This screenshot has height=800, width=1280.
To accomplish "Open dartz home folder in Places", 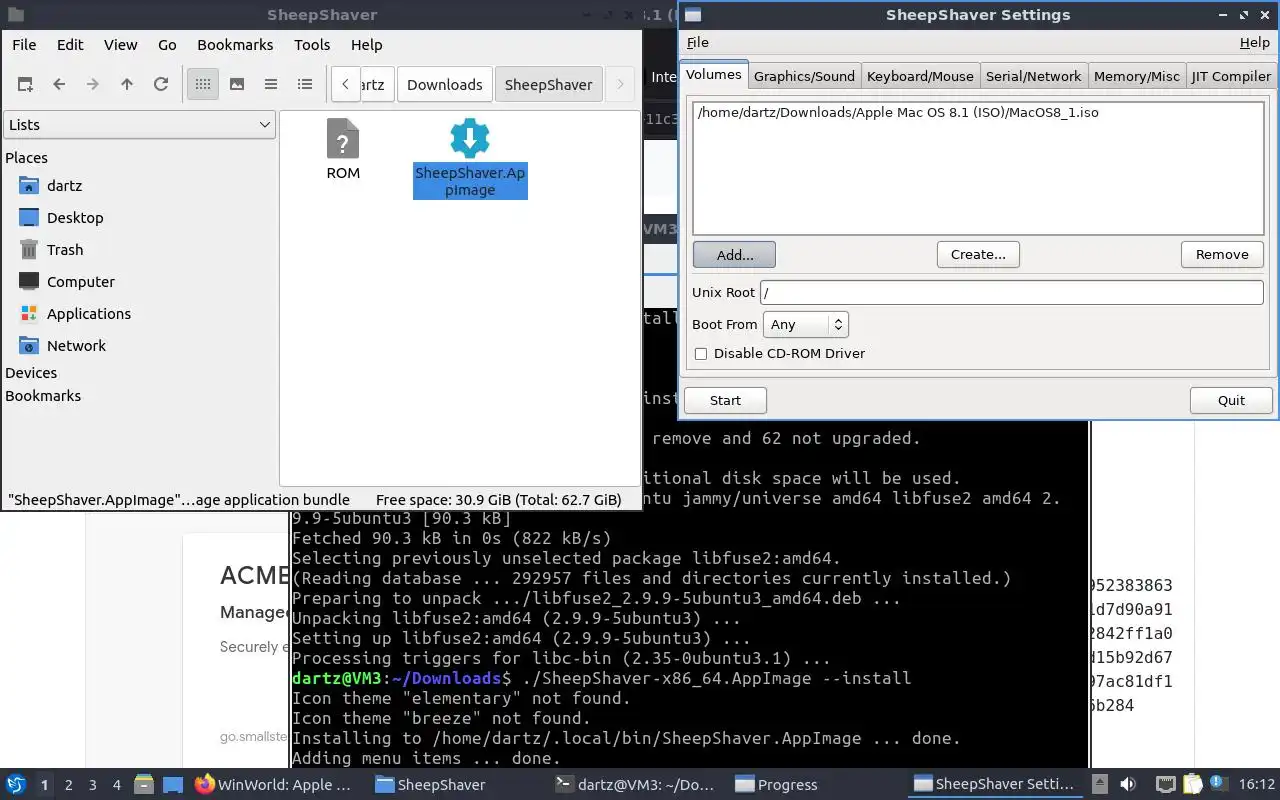I will pyautogui.click(x=64, y=186).
